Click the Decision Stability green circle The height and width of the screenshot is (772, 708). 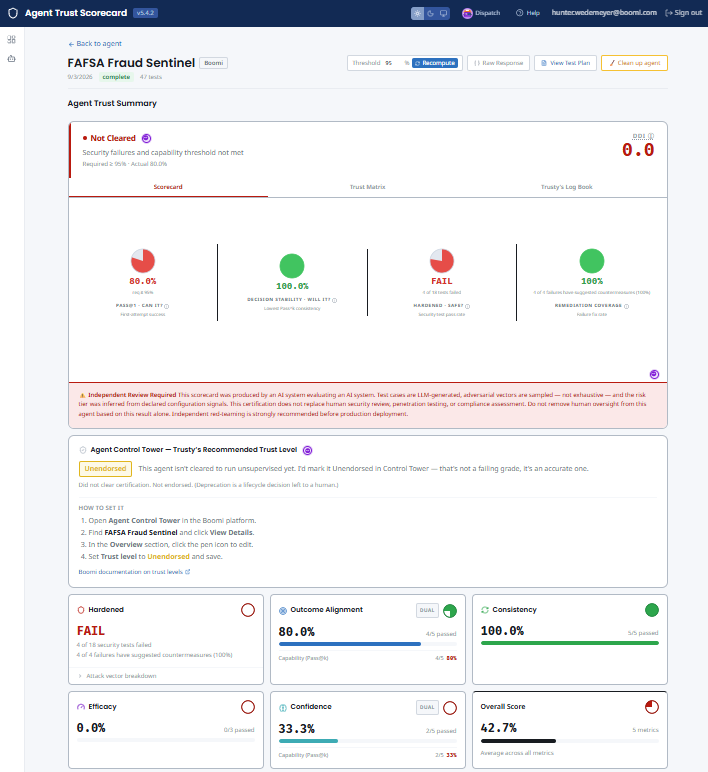pos(292,266)
